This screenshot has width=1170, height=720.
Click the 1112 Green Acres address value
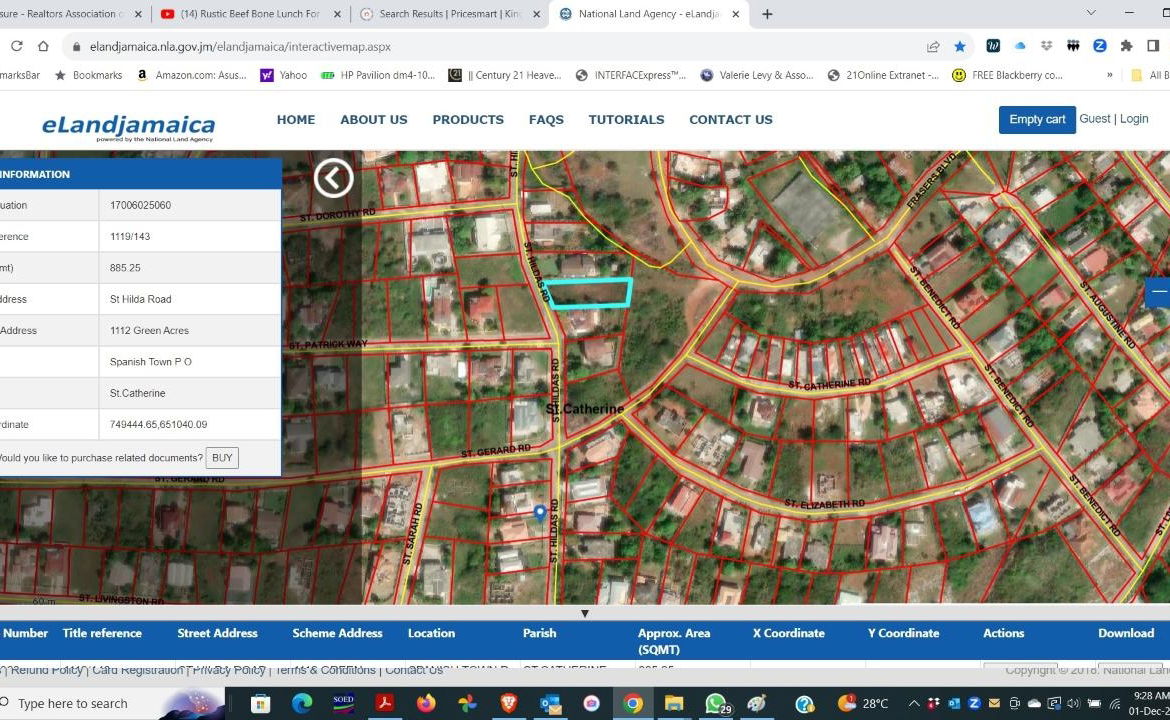click(149, 331)
